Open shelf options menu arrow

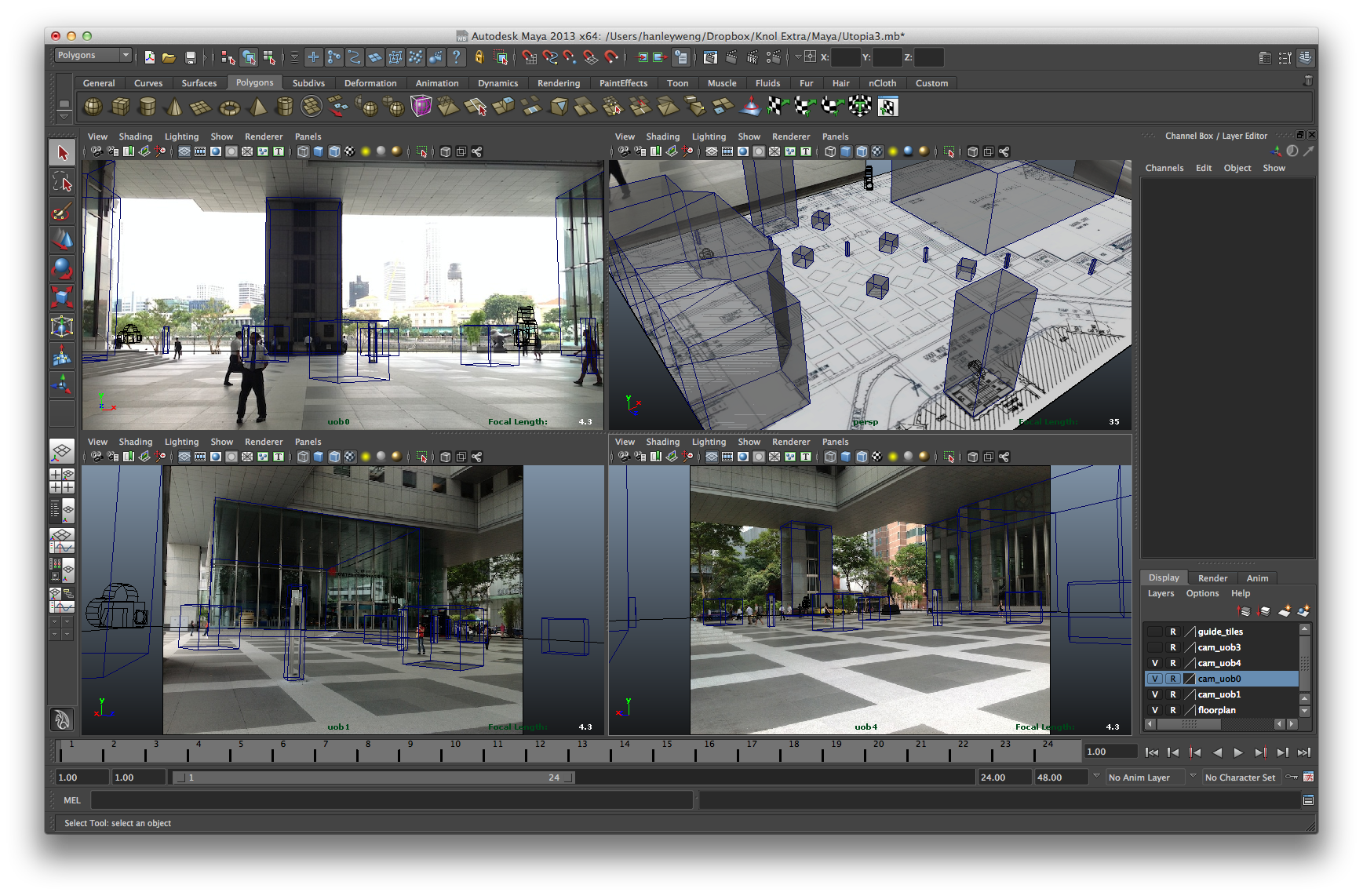(64, 117)
